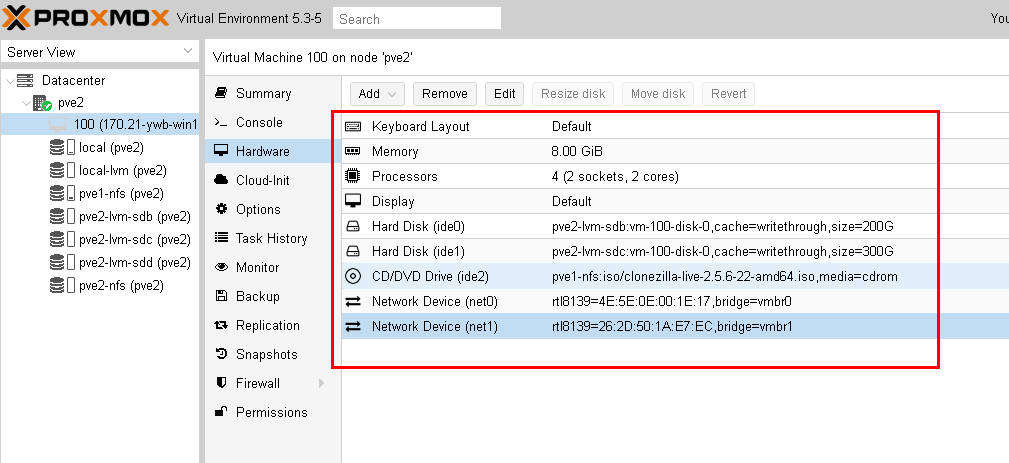This screenshot has height=463, width=1009.
Task: Click the Datacenter server icon
Action: point(26,80)
